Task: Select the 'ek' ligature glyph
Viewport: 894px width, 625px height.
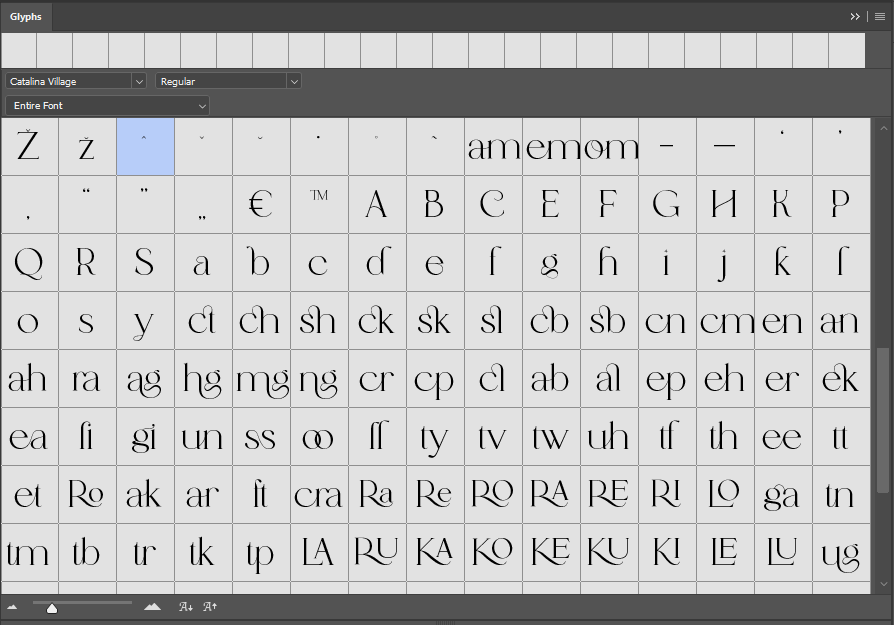Action: (842, 379)
